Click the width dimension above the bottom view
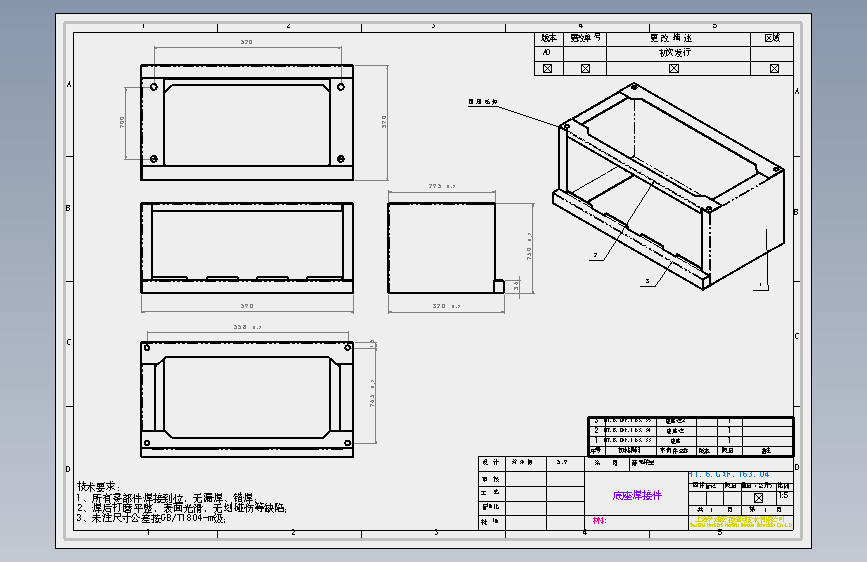 247,327
